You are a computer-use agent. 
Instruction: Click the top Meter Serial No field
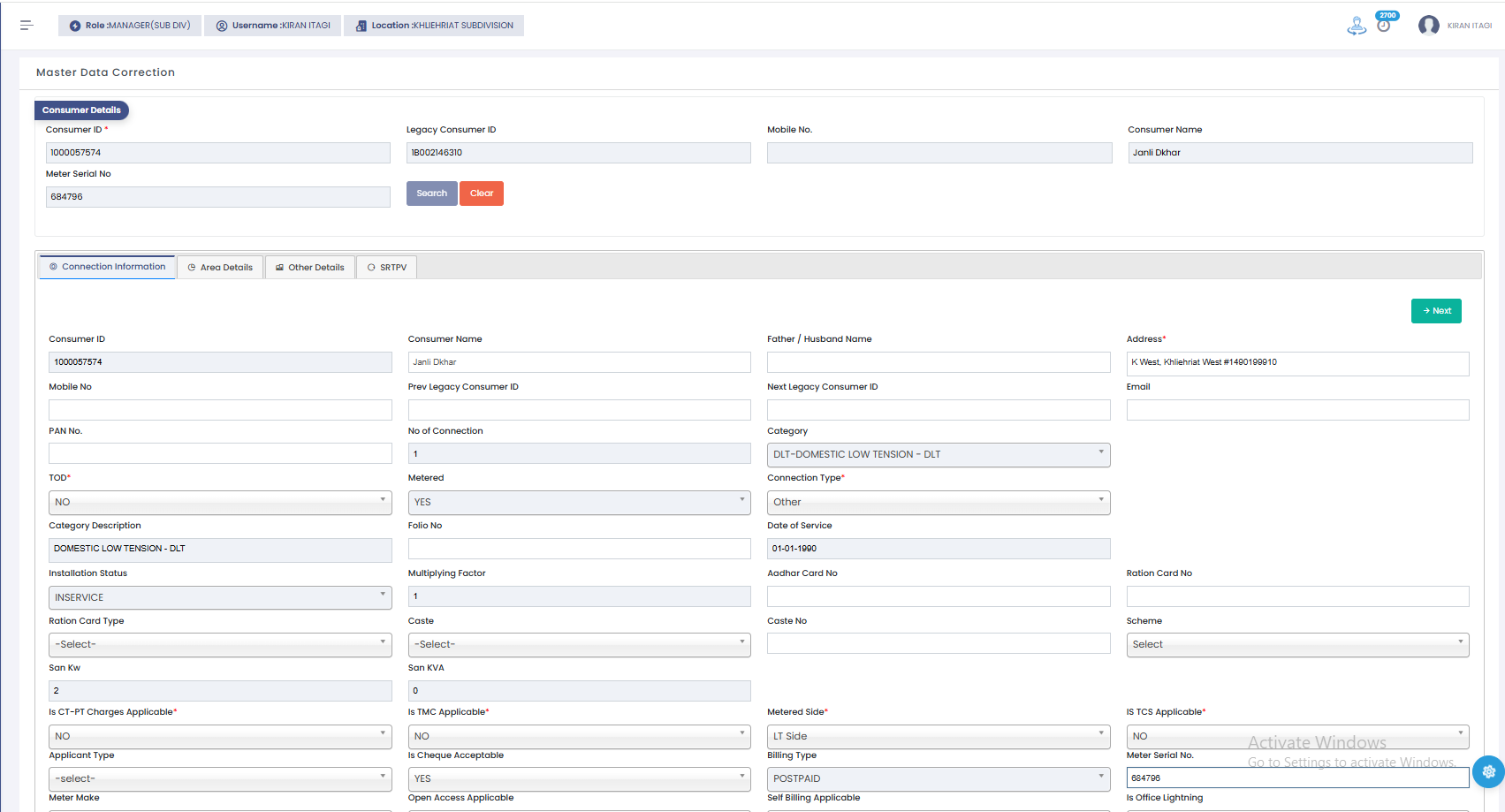(x=217, y=197)
